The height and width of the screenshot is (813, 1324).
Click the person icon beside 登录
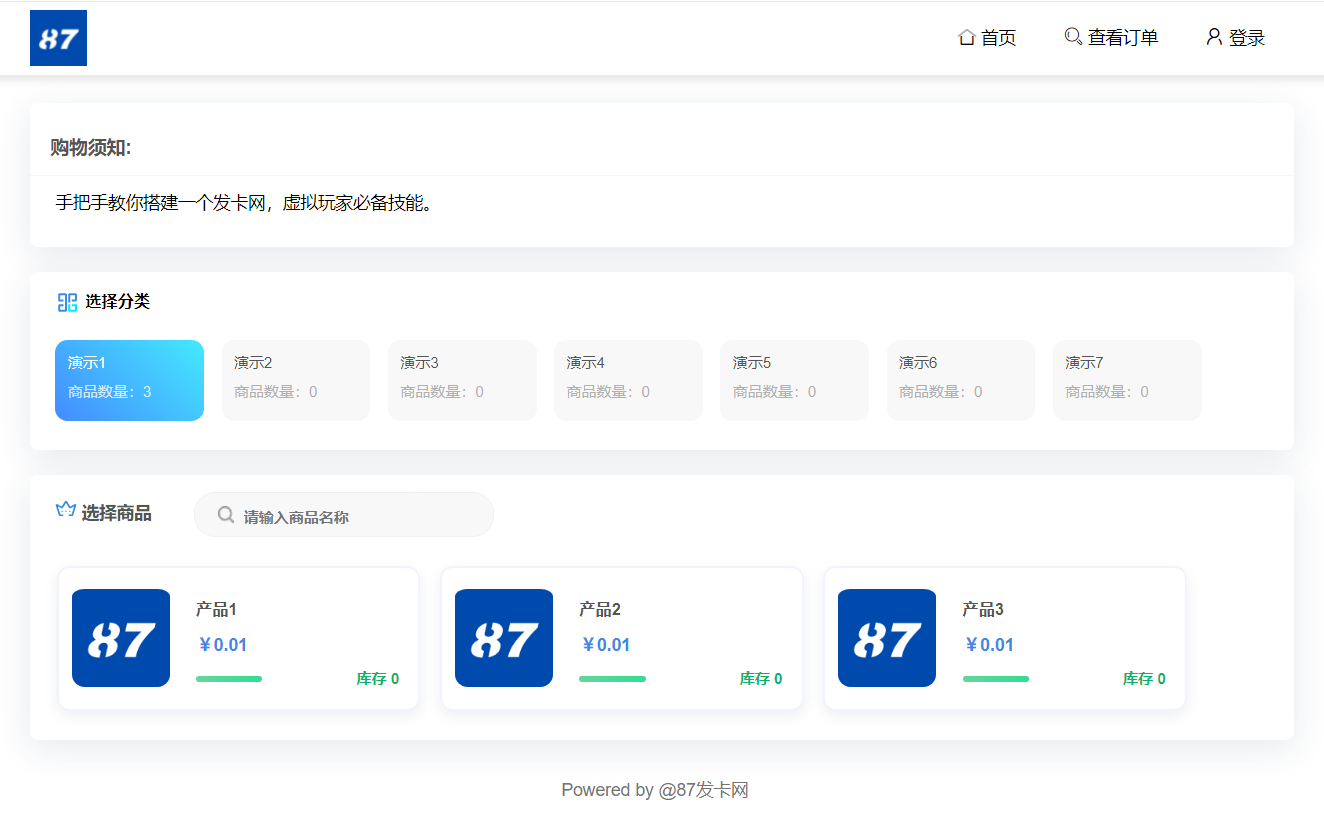(1213, 36)
